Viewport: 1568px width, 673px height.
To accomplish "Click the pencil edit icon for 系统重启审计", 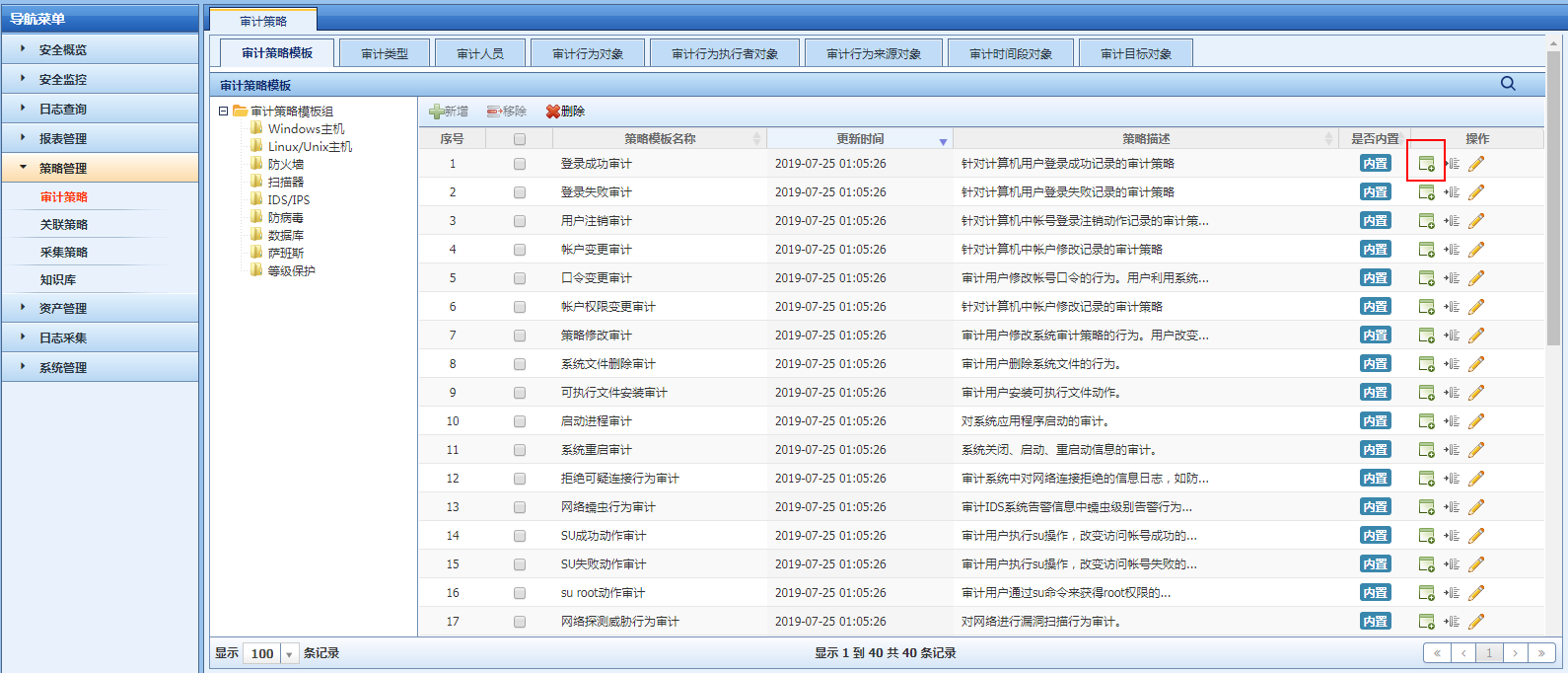I will 1476,450.
